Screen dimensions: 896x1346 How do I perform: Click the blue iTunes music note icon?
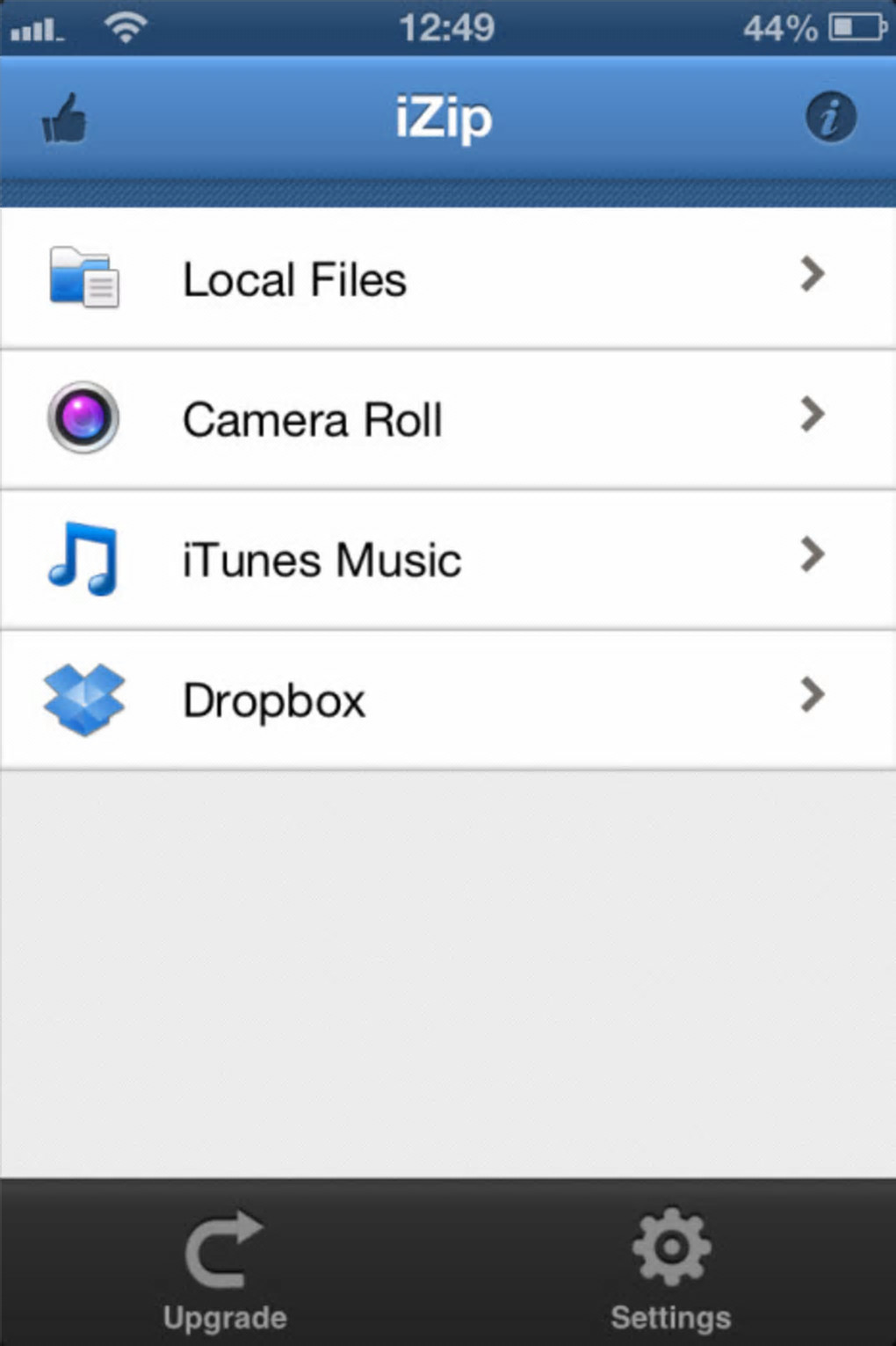[83, 559]
